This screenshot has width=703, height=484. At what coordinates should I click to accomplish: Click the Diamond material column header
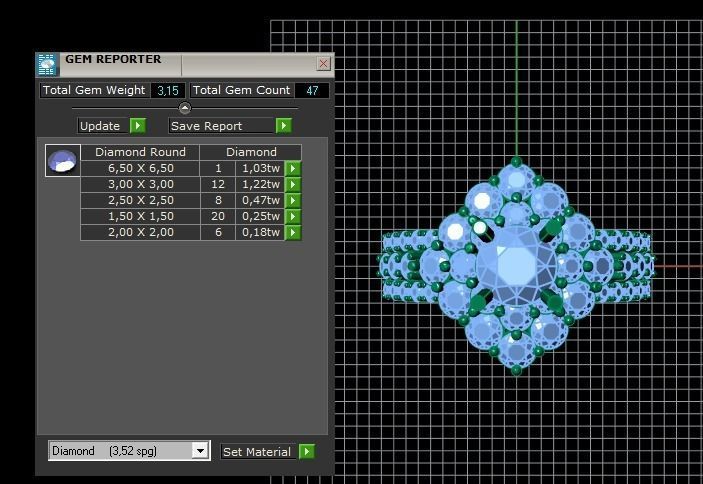tap(251, 152)
